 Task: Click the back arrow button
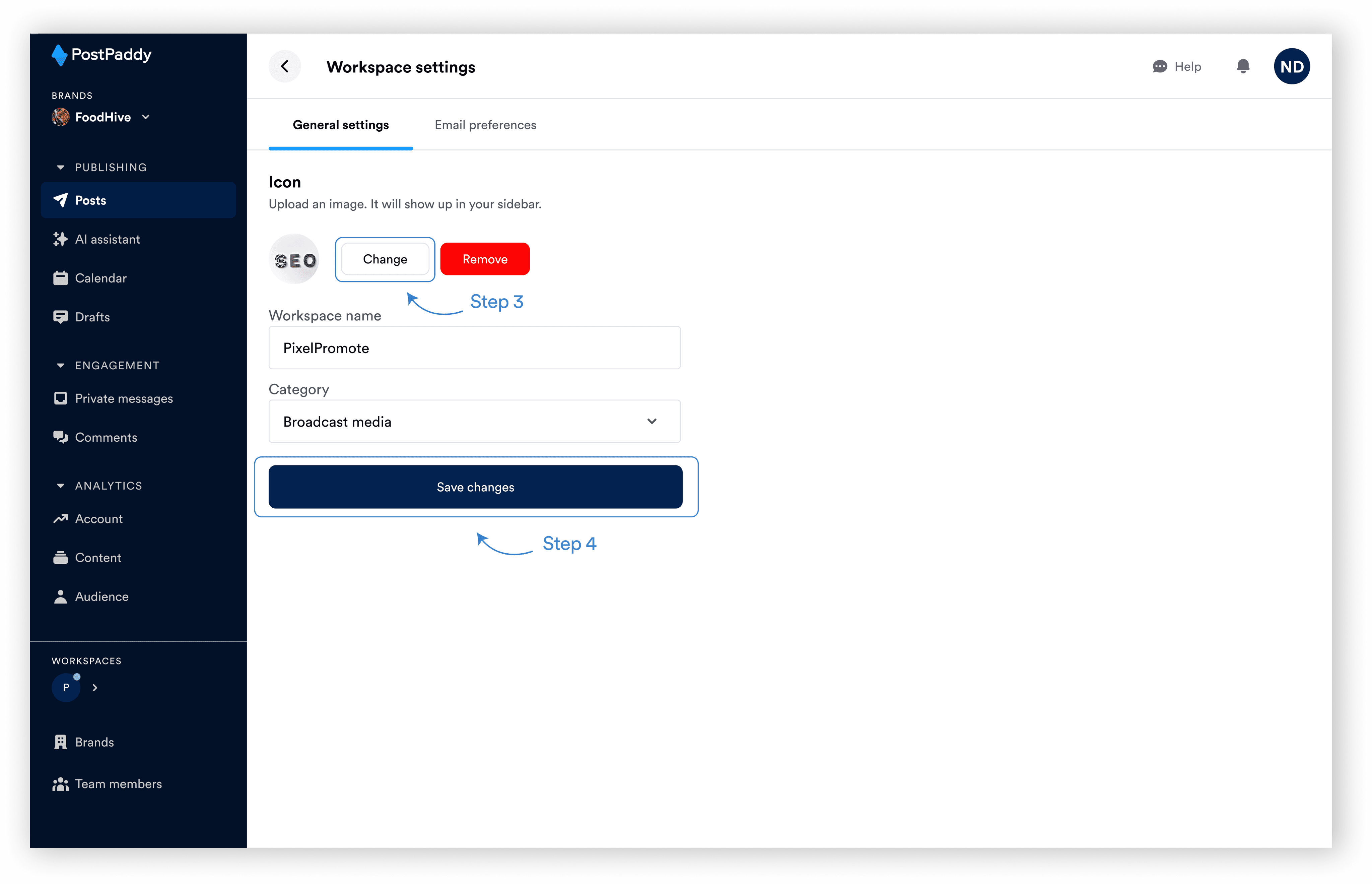click(285, 67)
